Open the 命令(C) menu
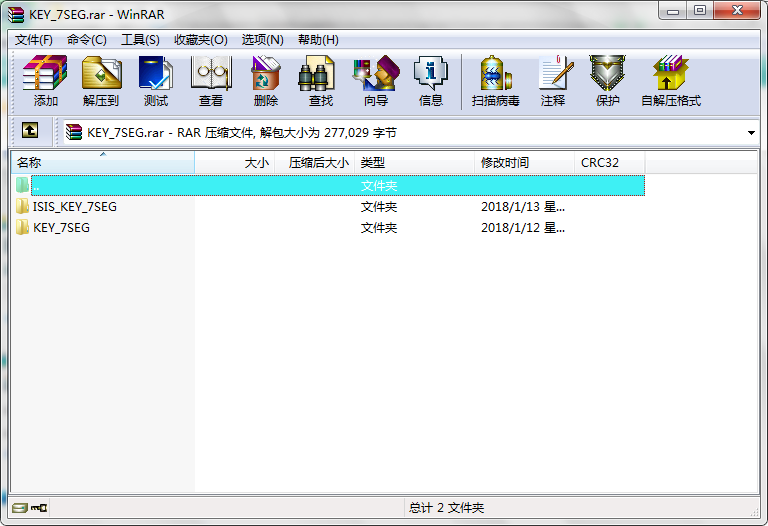The height and width of the screenshot is (526, 768). point(87,40)
